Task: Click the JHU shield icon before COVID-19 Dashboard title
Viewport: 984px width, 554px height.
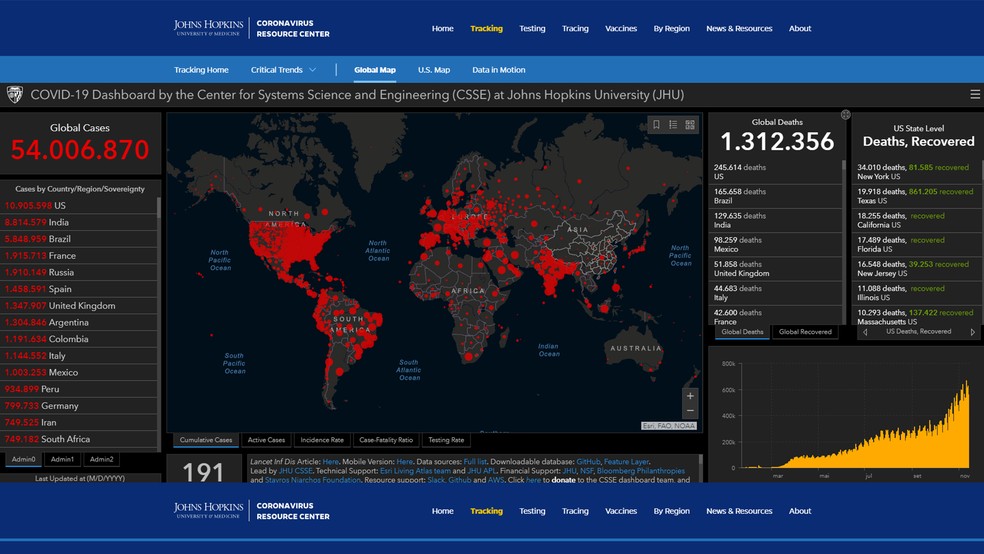Action: (14, 95)
